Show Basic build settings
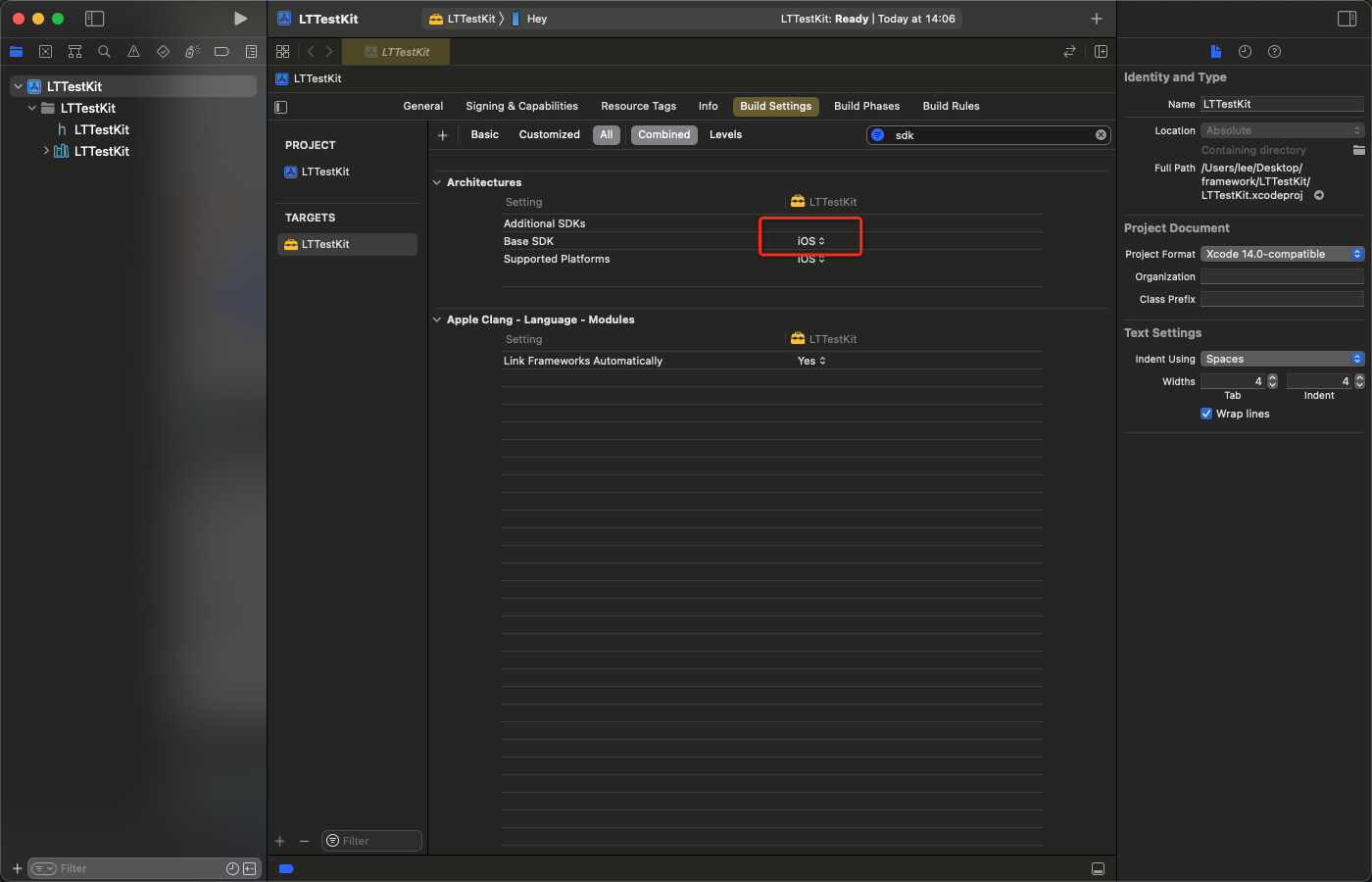1372x882 pixels. point(484,135)
